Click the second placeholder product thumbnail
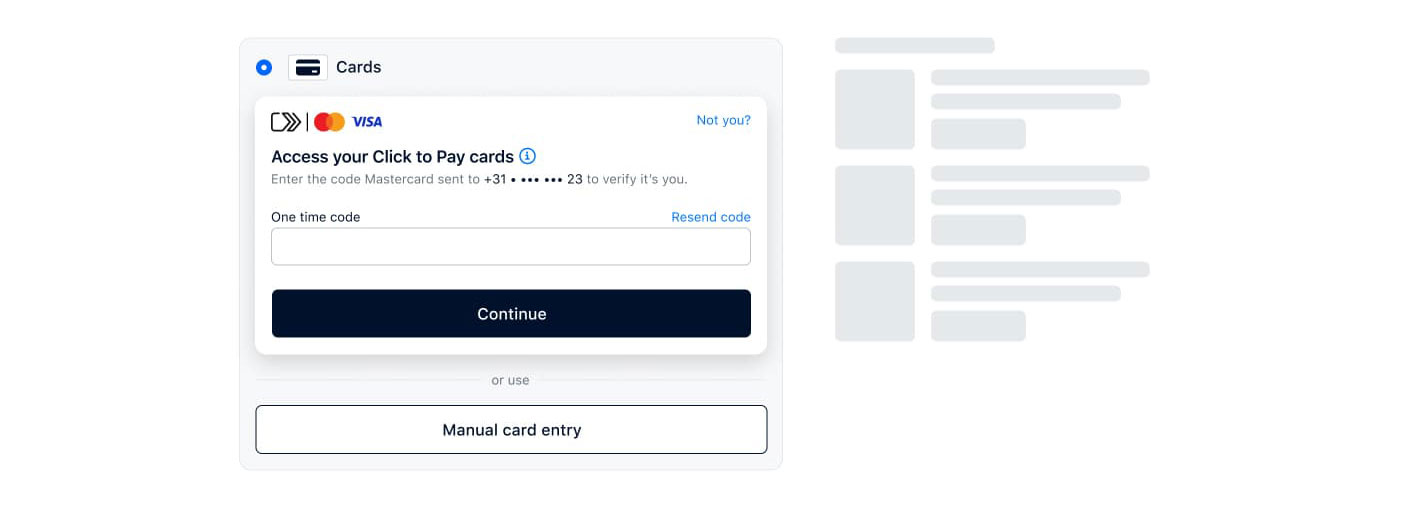 pos(874,205)
